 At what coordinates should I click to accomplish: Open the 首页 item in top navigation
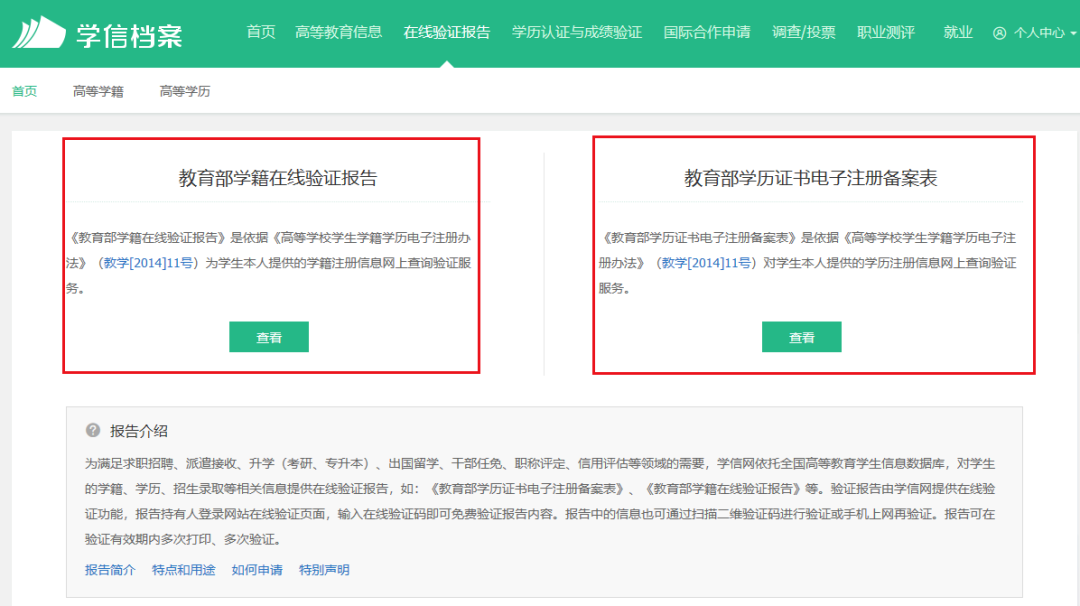pyautogui.click(x=261, y=32)
